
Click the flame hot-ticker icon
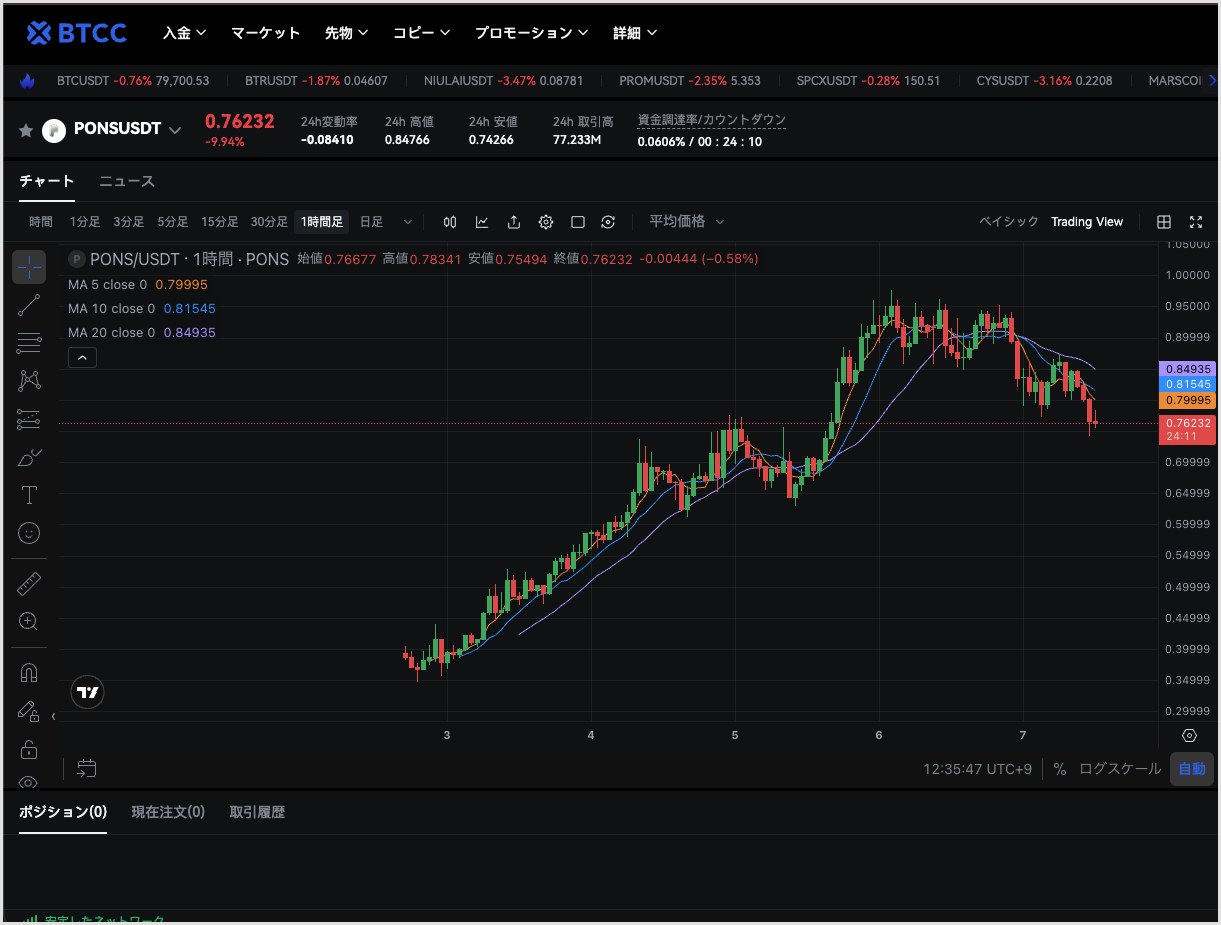click(x=28, y=81)
